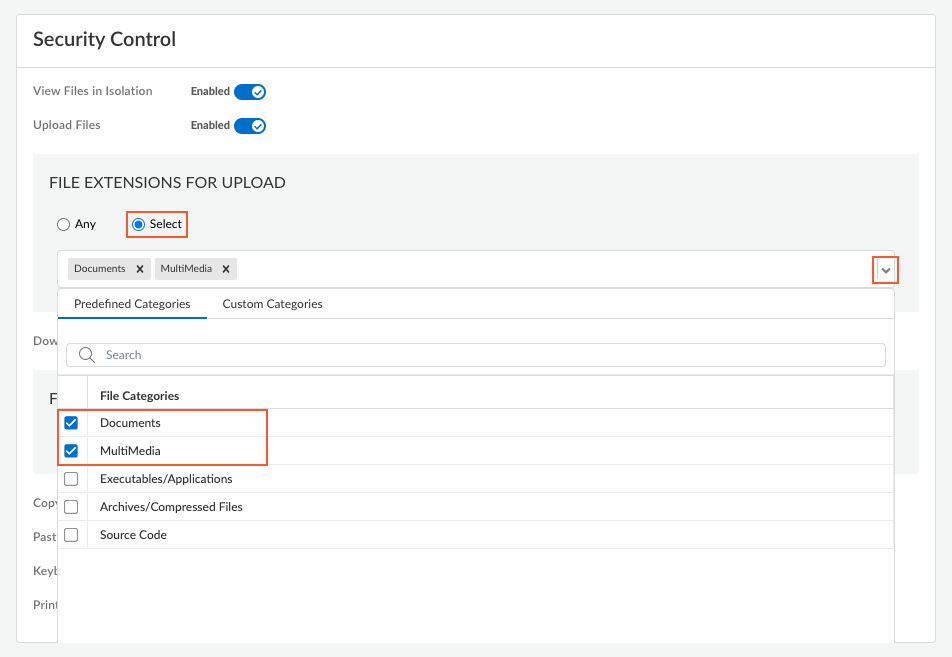Turn off the Upload Files switch
The height and width of the screenshot is (657, 952).
coord(250,126)
